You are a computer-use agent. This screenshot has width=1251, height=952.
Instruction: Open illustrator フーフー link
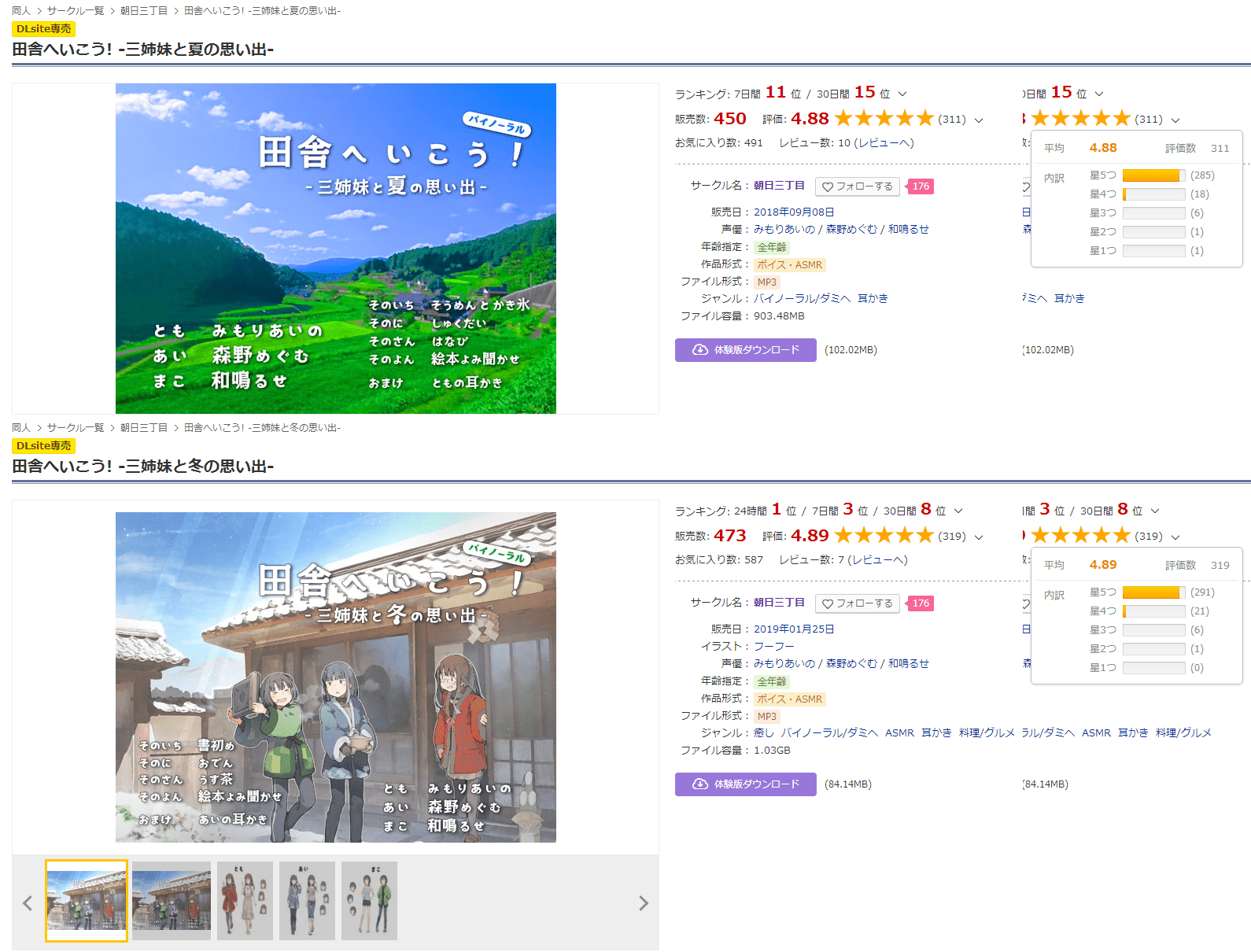(x=774, y=647)
